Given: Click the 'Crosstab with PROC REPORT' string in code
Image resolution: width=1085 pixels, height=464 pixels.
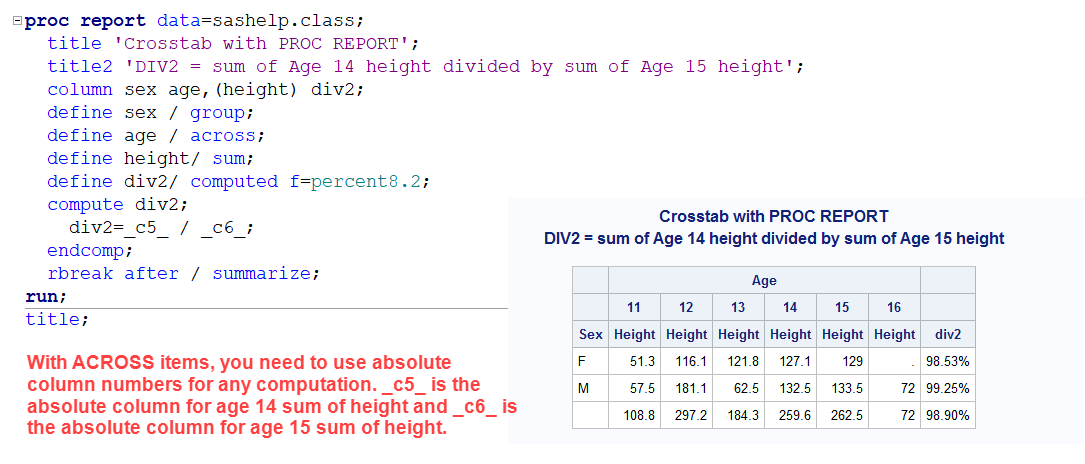Looking at the screenshot, I should tap(267, 44).
